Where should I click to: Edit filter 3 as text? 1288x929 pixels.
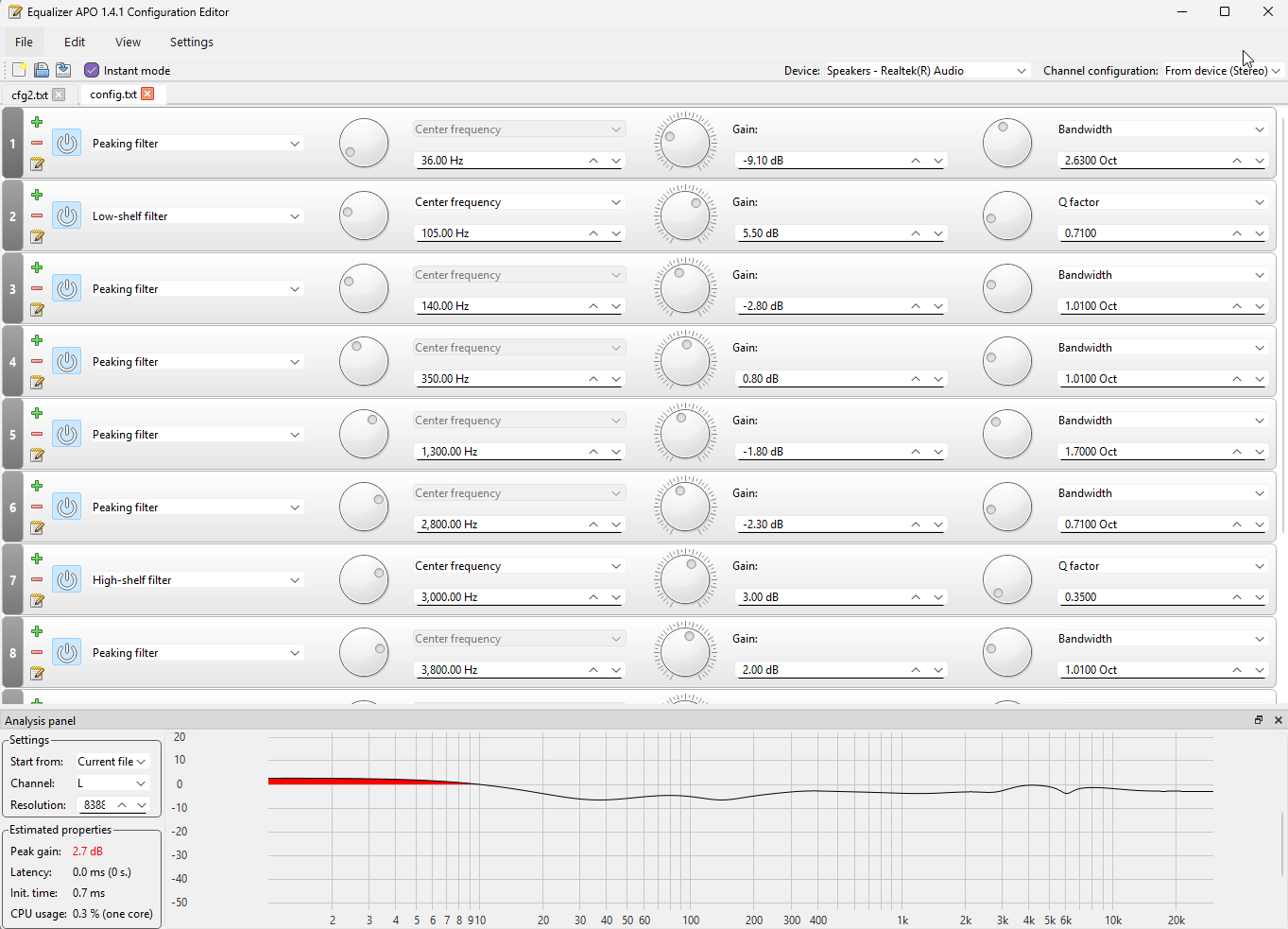(x=37, y=309)
